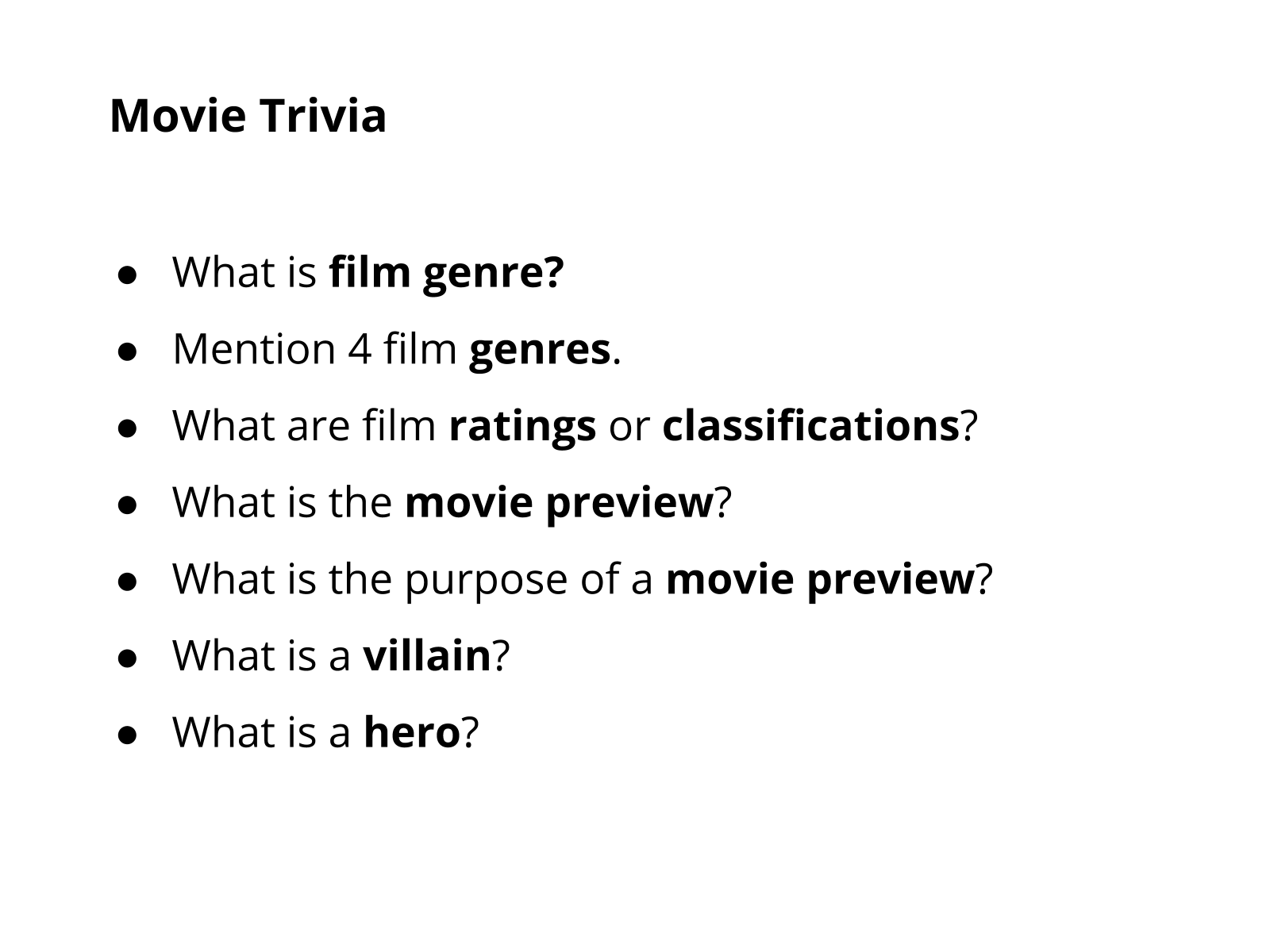This screenshot has height=952, width=1270.
Task: Click the bold word "ratings"
Action: [521, 426]
